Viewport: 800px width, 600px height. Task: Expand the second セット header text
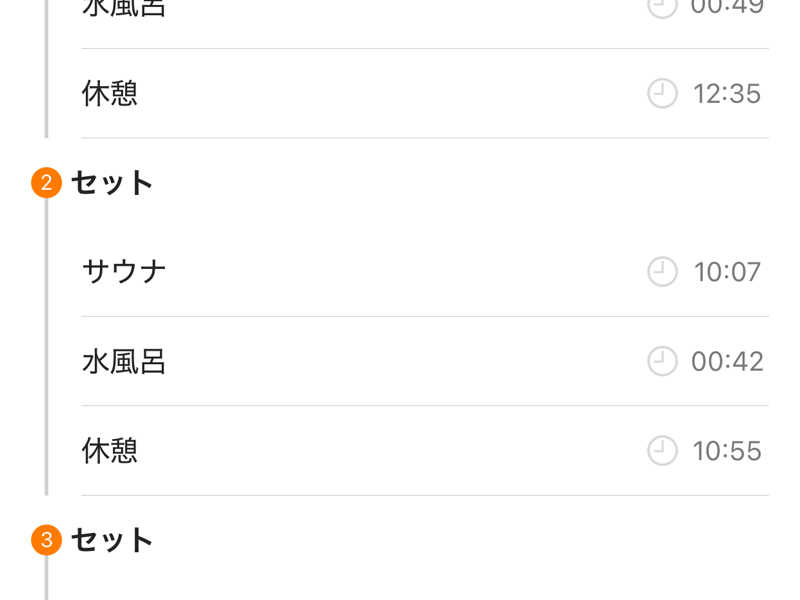(x=112, y=183)
